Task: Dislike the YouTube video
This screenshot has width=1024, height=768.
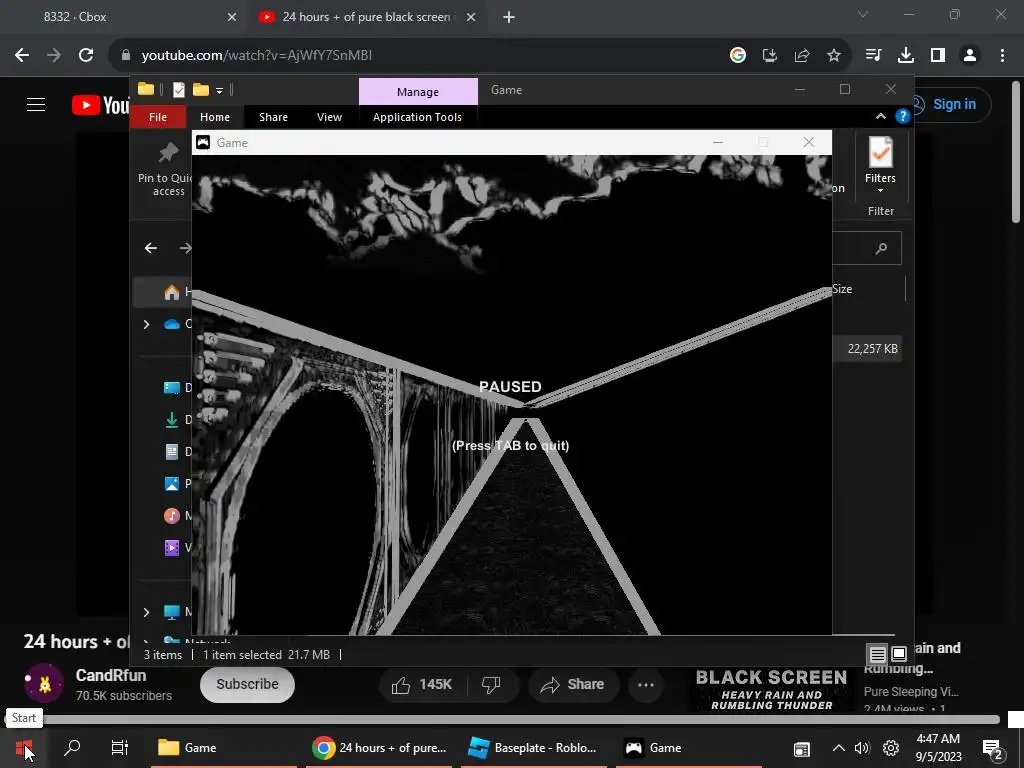Action: (491, 684)
